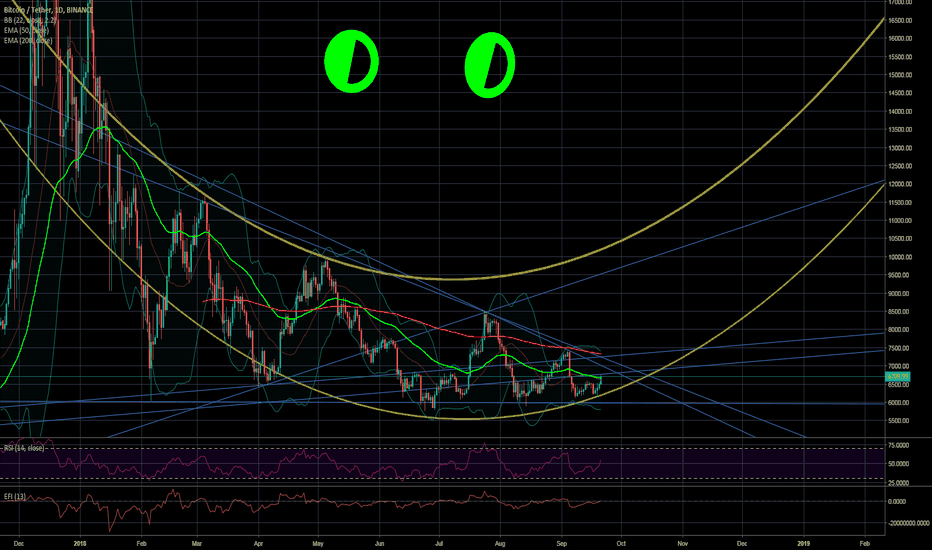
Task: Click the 10000.00 price axis label
Action: 900,257
